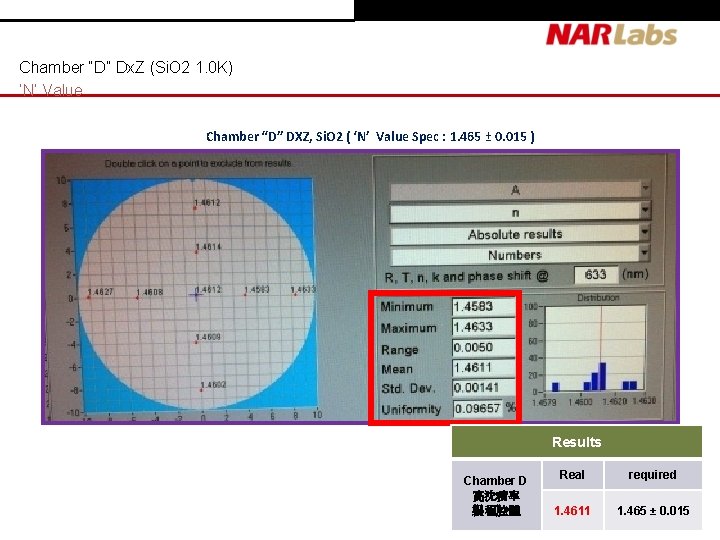Click the 'Std. Dev.' label
The image size is (720, 540).
pyautogui.click(x=408, y=388)
